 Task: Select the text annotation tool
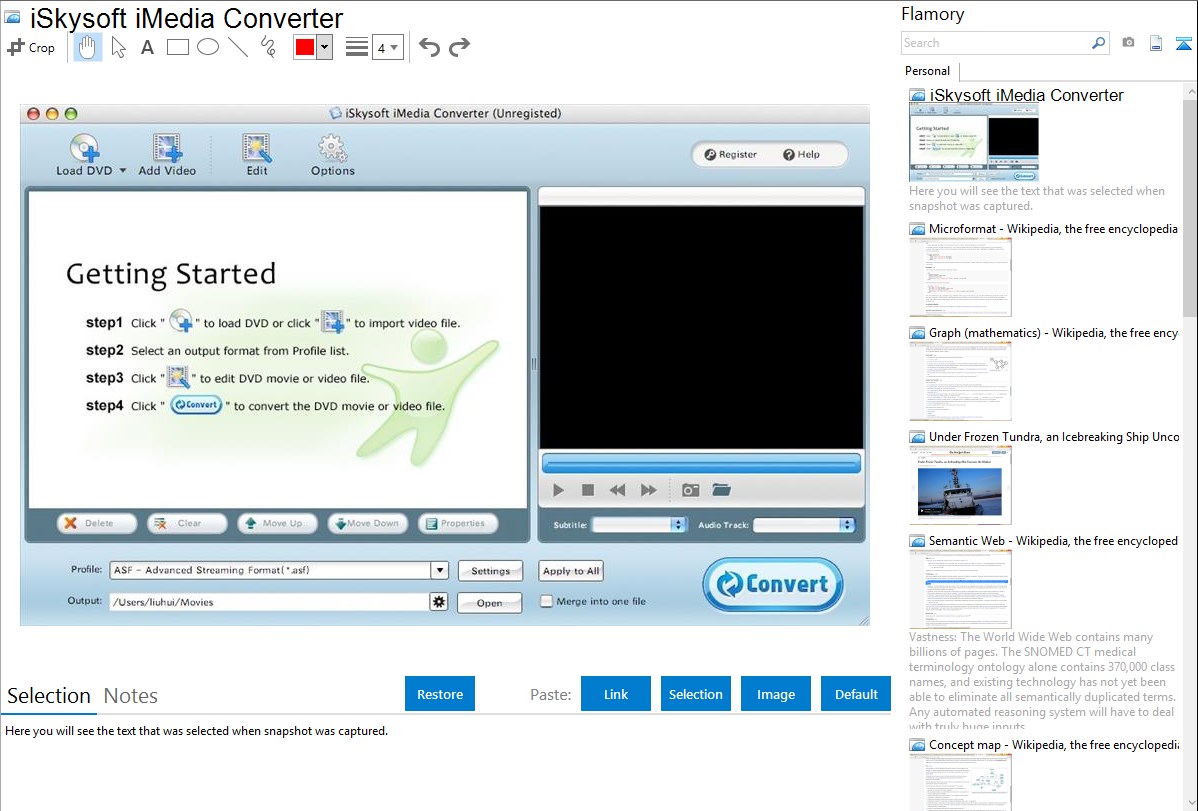point(147,47)
